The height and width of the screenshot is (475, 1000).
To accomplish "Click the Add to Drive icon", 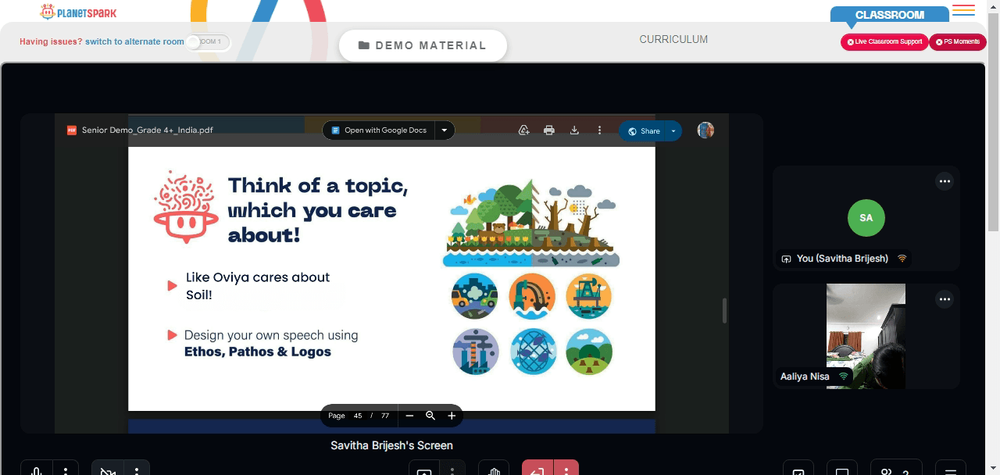I will pyautogui.click(x=524, y=130).
